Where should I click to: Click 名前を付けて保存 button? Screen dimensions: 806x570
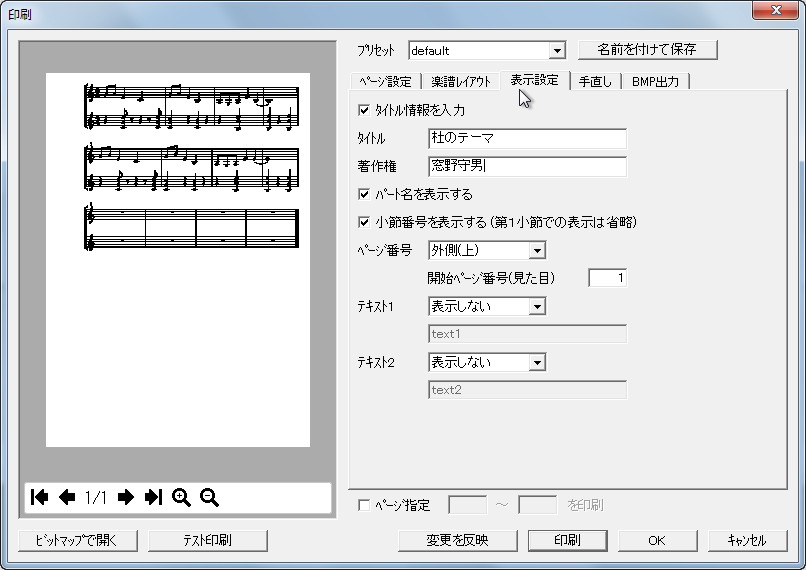pyautogui.click(x=648, y=49)
